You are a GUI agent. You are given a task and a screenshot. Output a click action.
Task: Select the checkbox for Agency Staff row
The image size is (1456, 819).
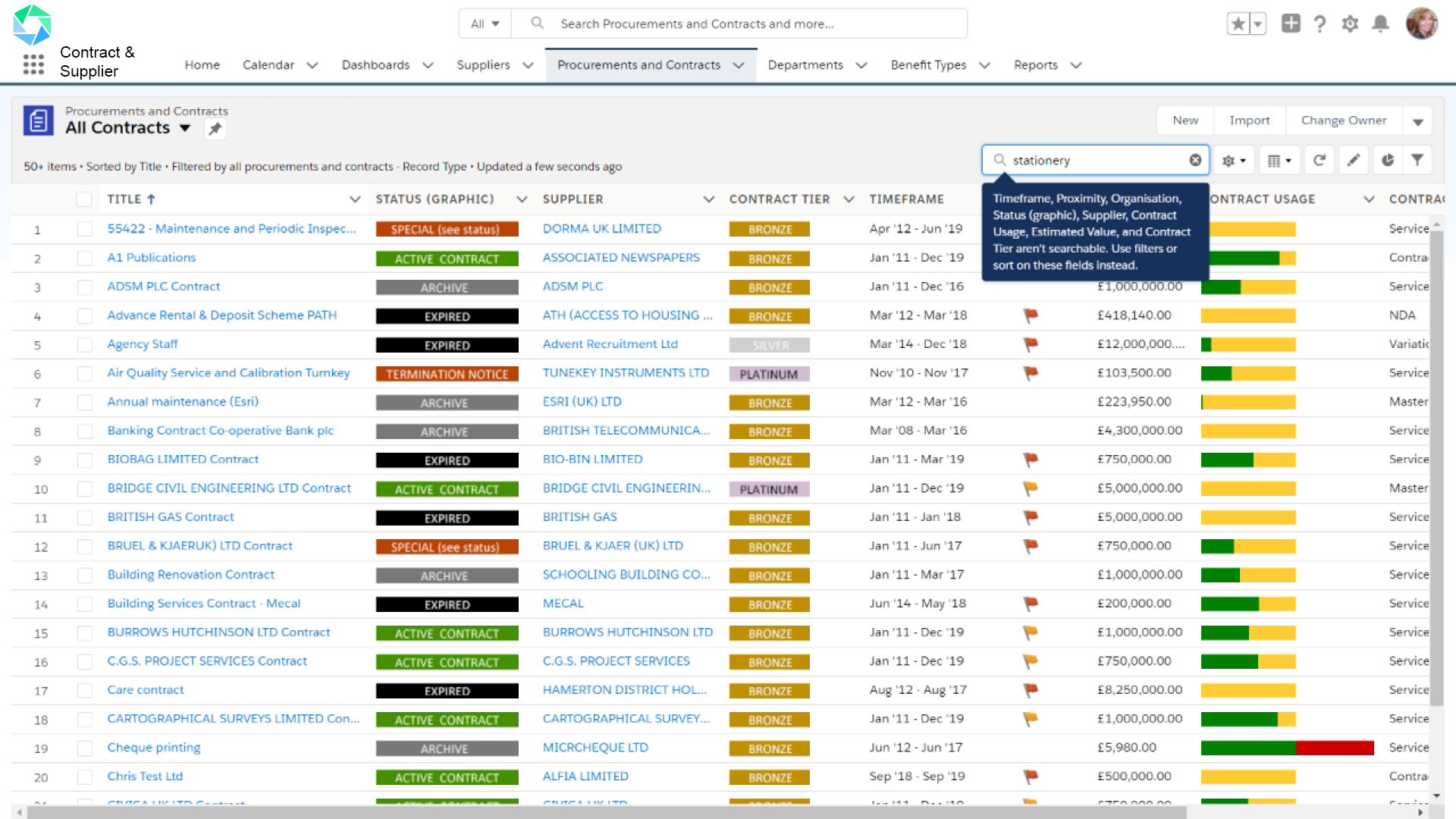[x=84, y=344]
